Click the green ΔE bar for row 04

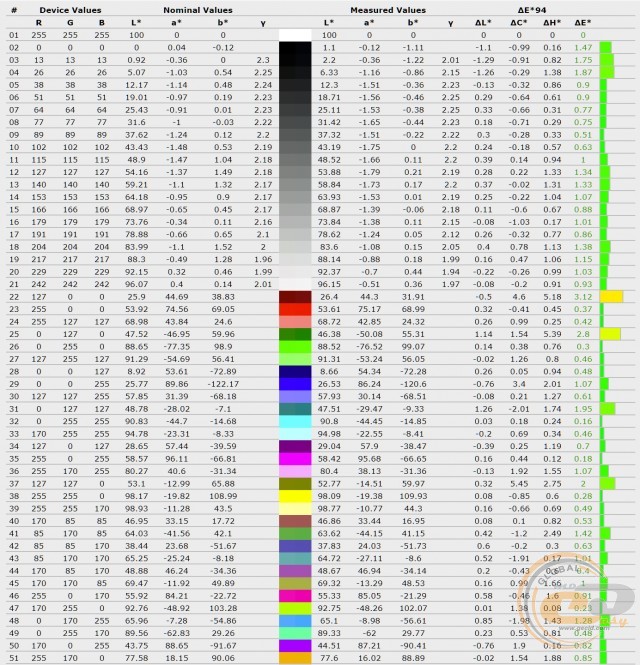[x=607, y=73]
